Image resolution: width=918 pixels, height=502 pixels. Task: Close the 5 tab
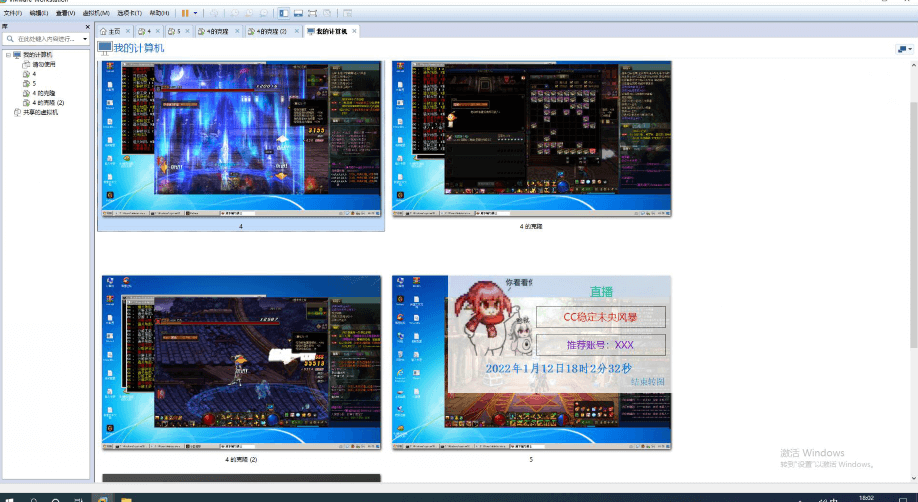pyautogui.click(x=187, y=31)
